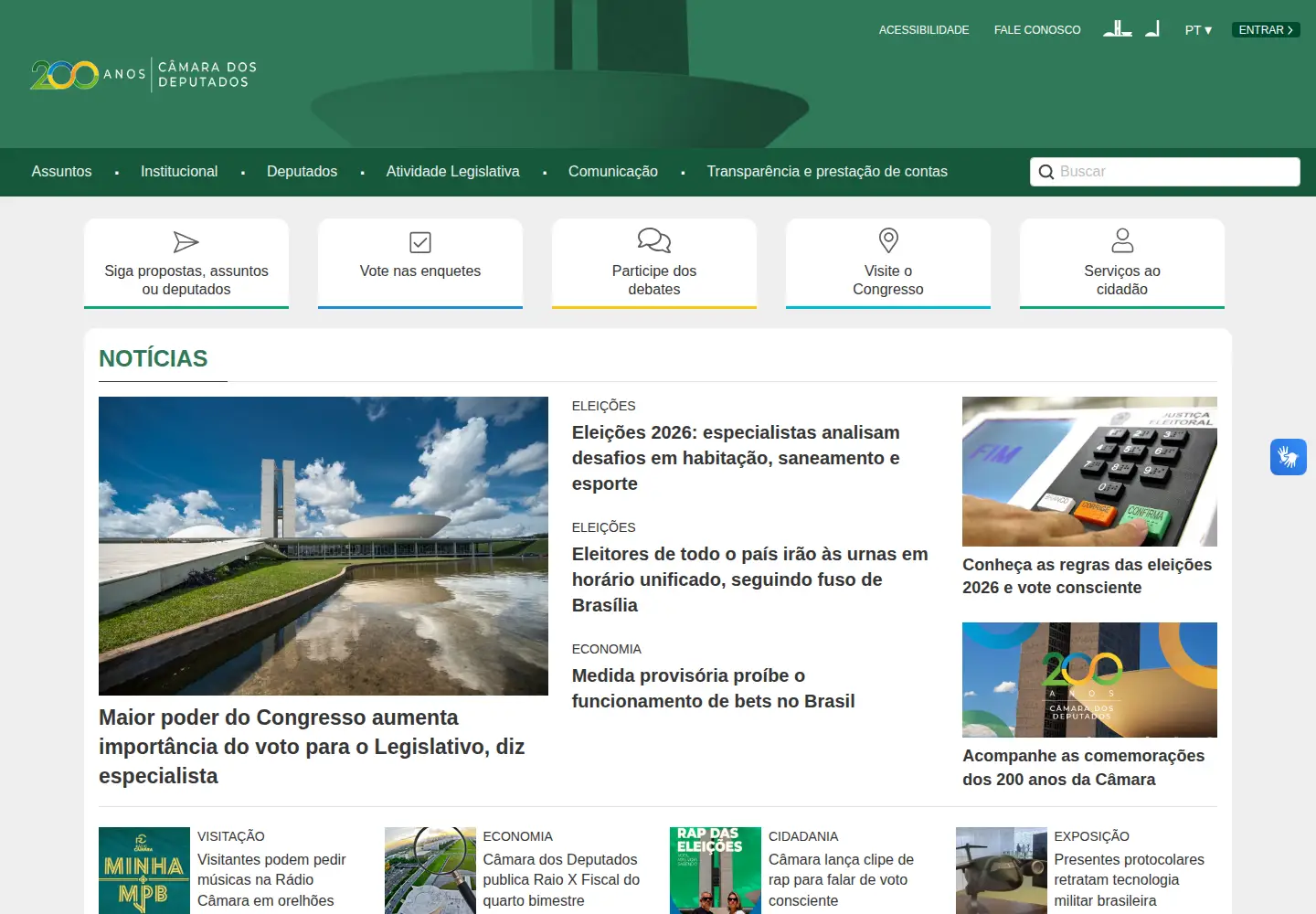
Task: Open the Comunicação menu
Action: (x=613, y=172)
